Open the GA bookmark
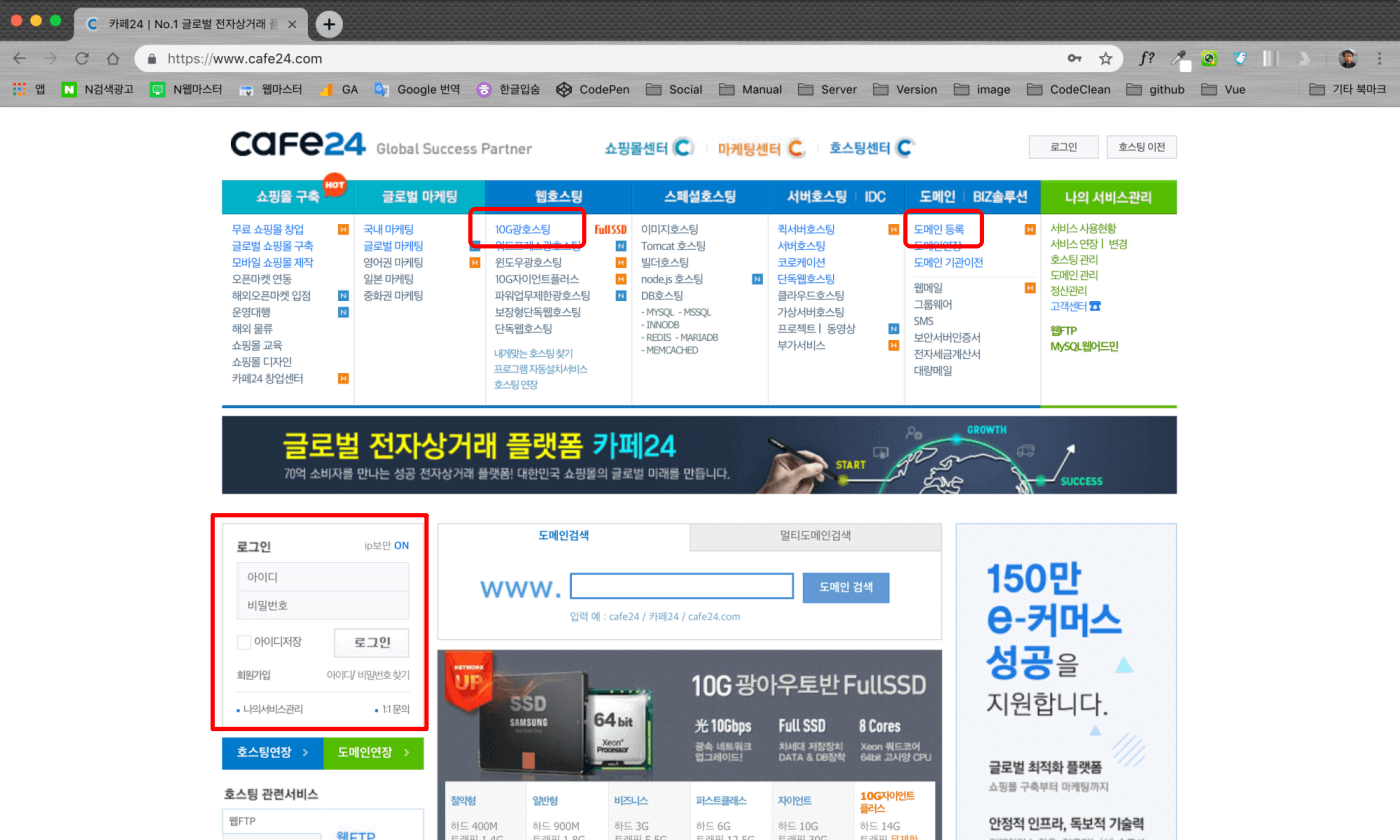Viewport: 1400px width, 840px height. click(338, 89)
